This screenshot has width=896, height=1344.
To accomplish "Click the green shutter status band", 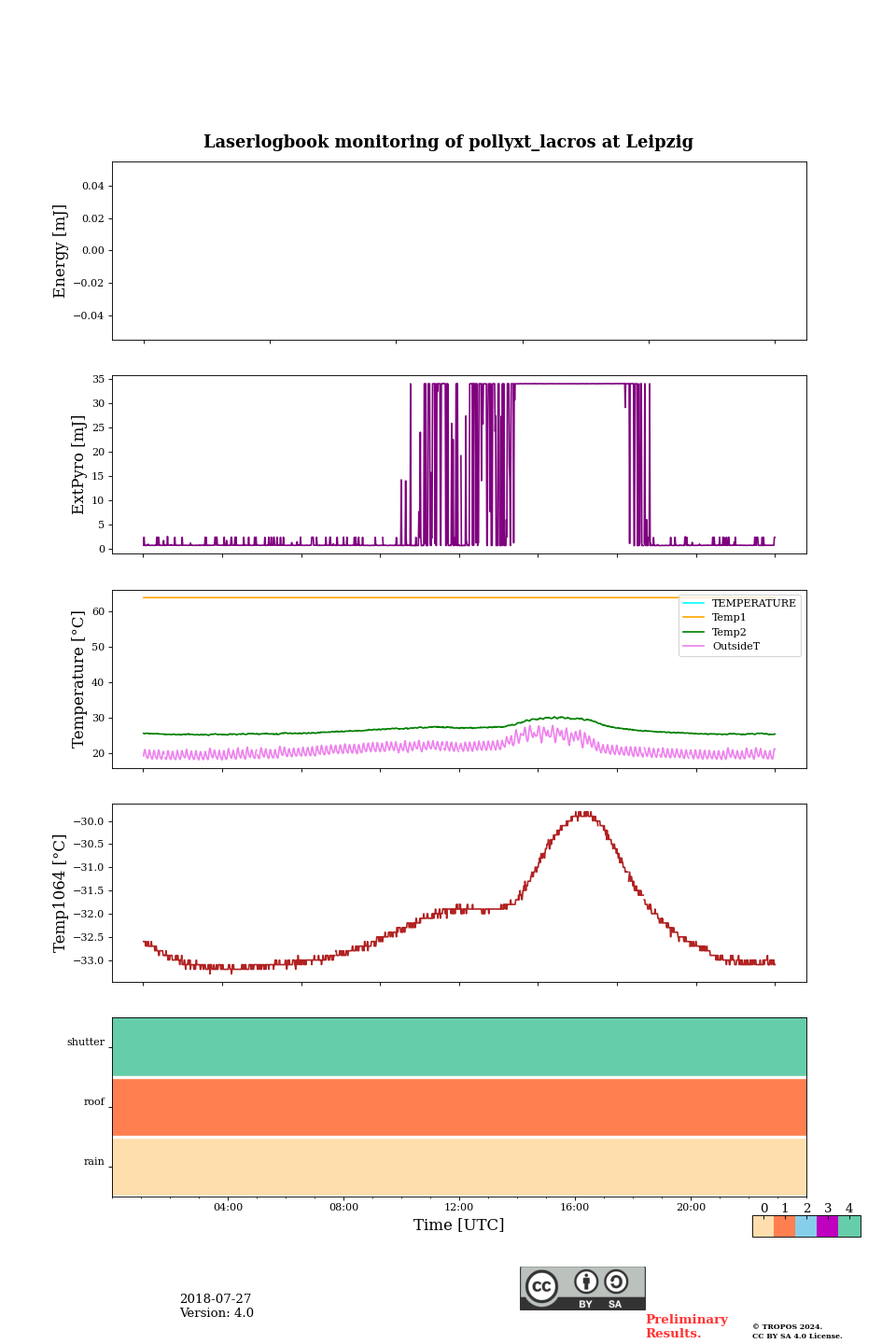I will pyautogui.click(x=459, y=1047).
